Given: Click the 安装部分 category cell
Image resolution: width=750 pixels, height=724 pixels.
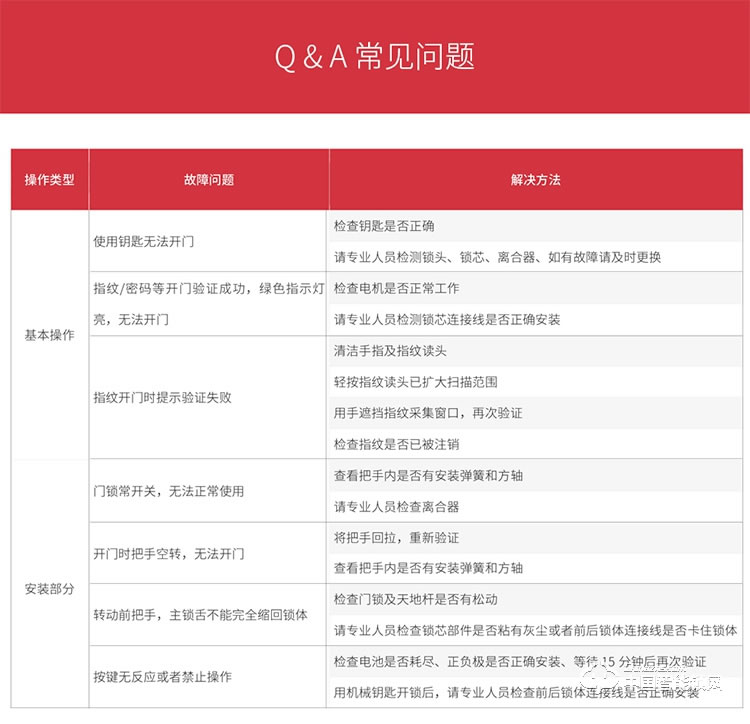Looking at the screenshot, I should point(49,589).
